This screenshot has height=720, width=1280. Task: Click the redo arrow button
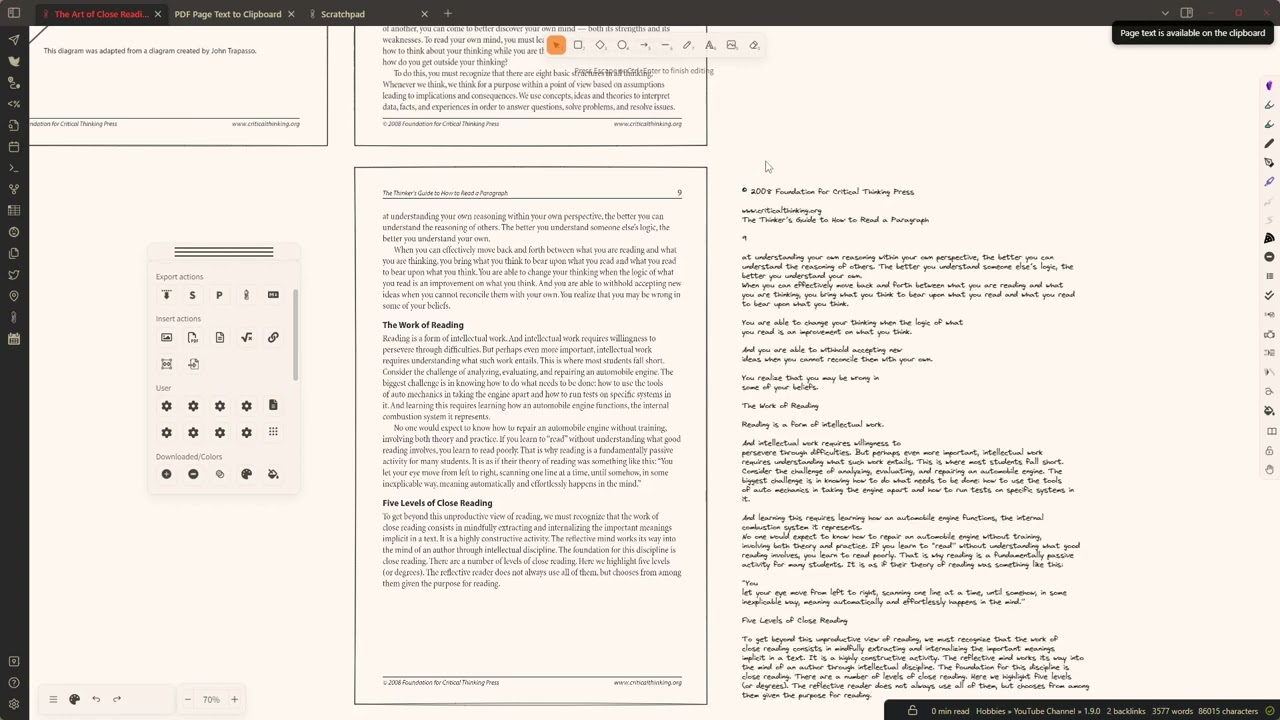[x=117, y=699]
